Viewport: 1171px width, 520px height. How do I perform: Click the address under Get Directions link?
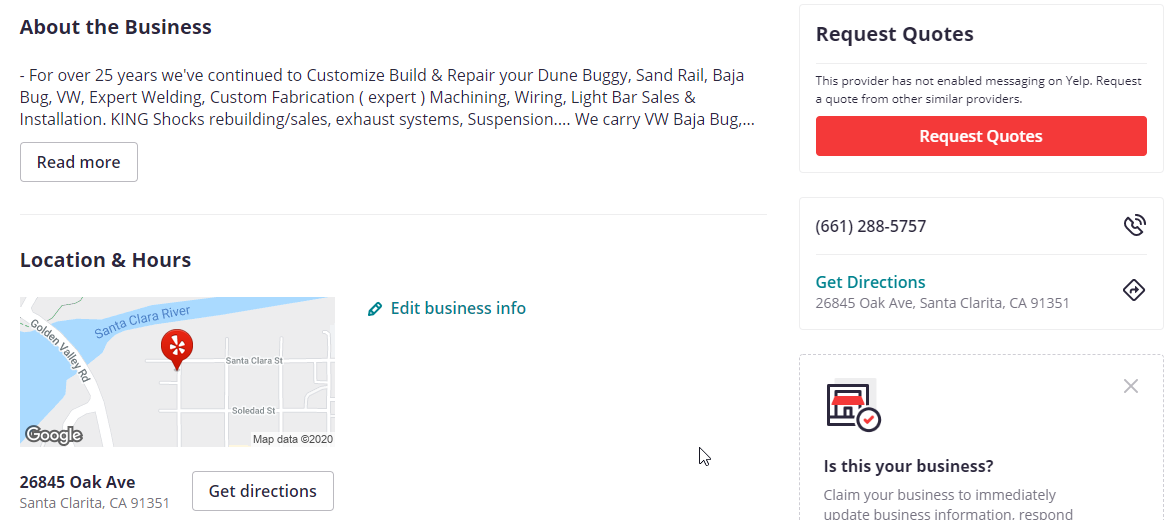[942, 303]
